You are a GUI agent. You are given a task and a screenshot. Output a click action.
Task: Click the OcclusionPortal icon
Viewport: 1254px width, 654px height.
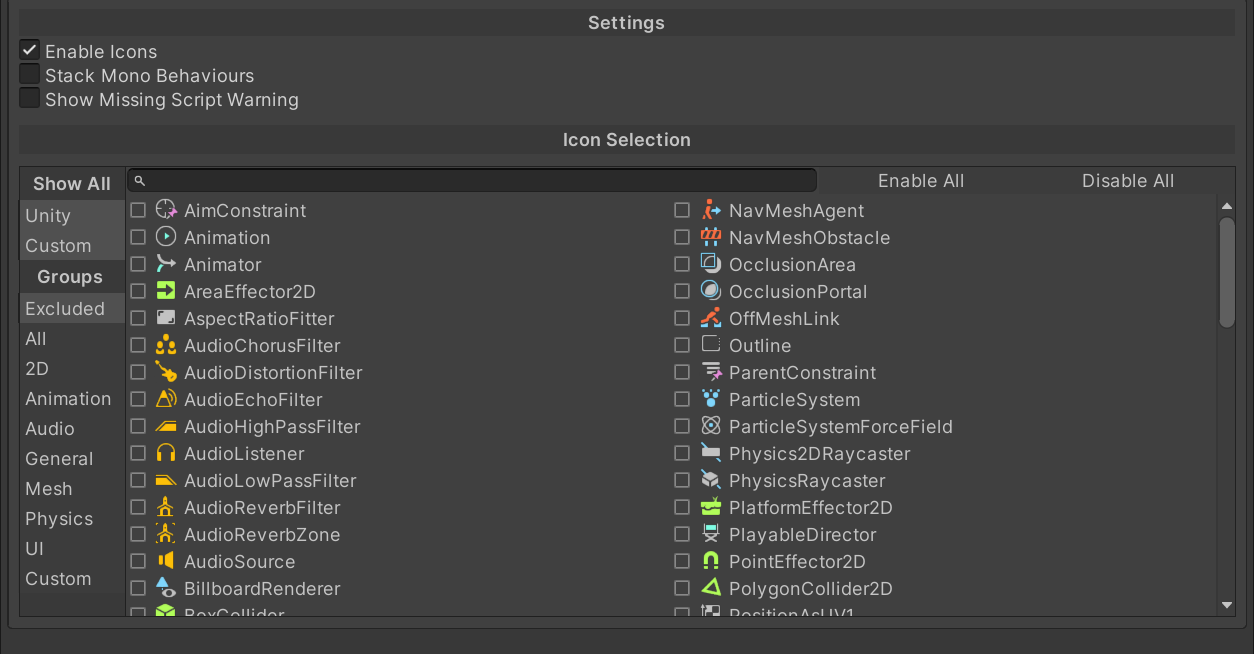pos(711,292)
